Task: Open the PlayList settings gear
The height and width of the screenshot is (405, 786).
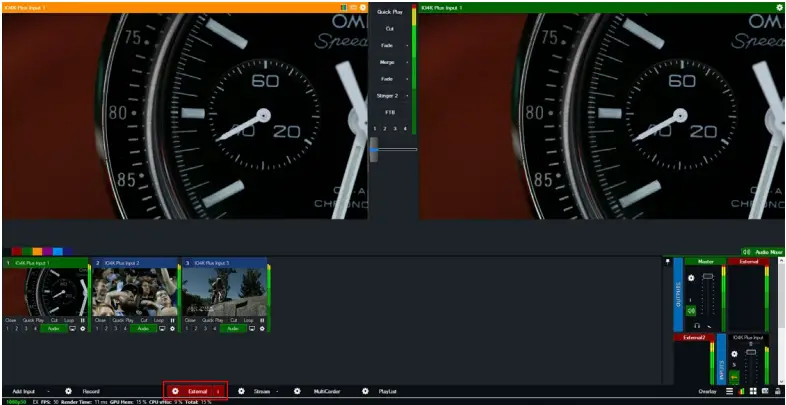Action: click(x=366, y=391)
